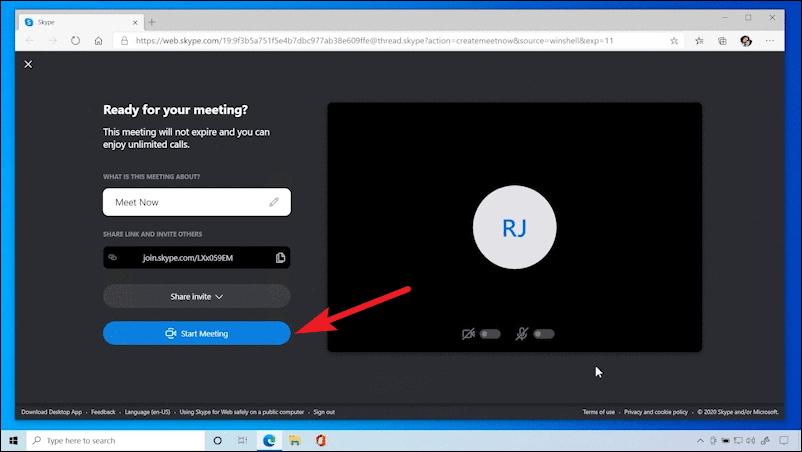Click the link icon beside the join URL

coord(113,258)
